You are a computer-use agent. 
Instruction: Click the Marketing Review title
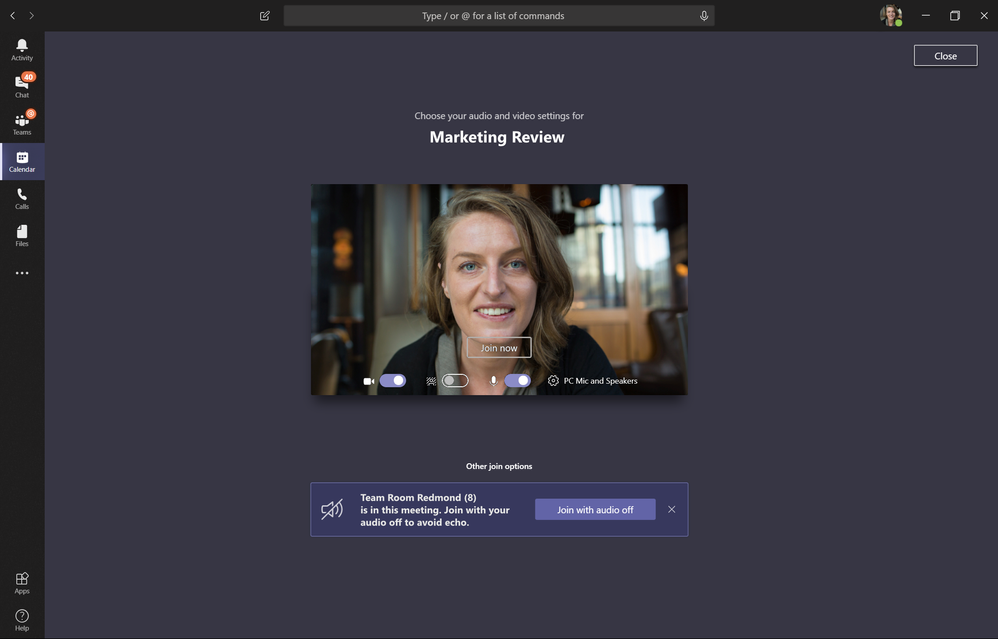[497, 137]
